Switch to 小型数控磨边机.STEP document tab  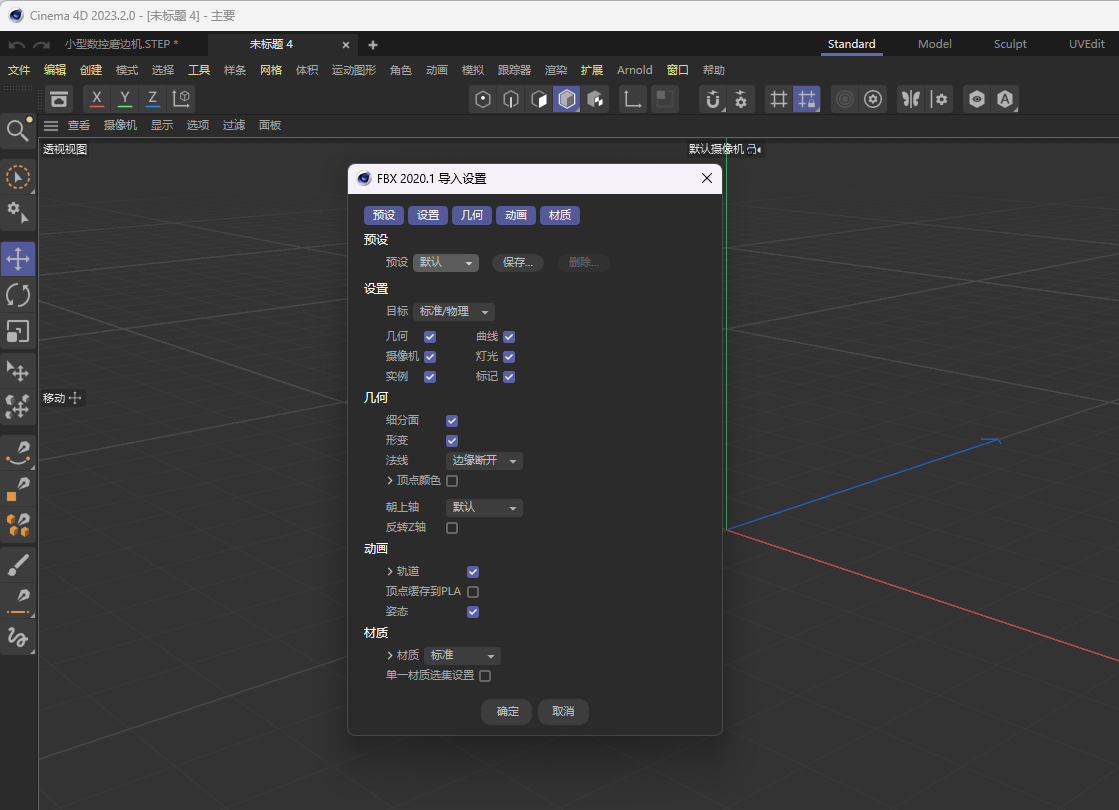point(121,44)
